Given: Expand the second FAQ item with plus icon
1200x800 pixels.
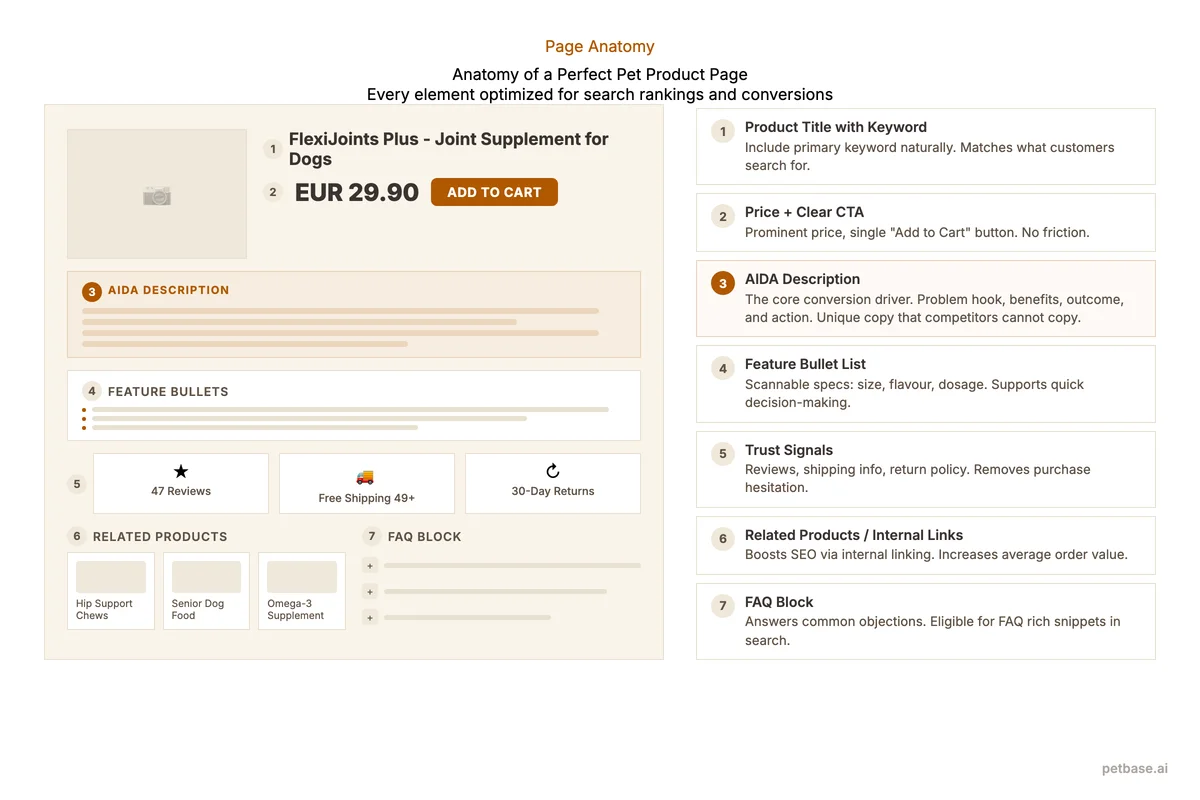Looking at the screenshot, I should click(x=370, y=591).
